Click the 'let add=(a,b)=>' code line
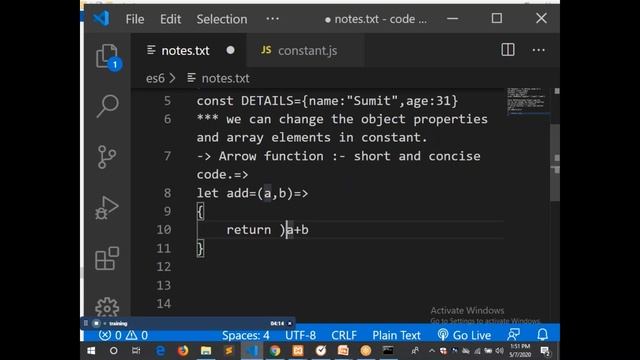640x360 pixels. click(x=252, y=193)
